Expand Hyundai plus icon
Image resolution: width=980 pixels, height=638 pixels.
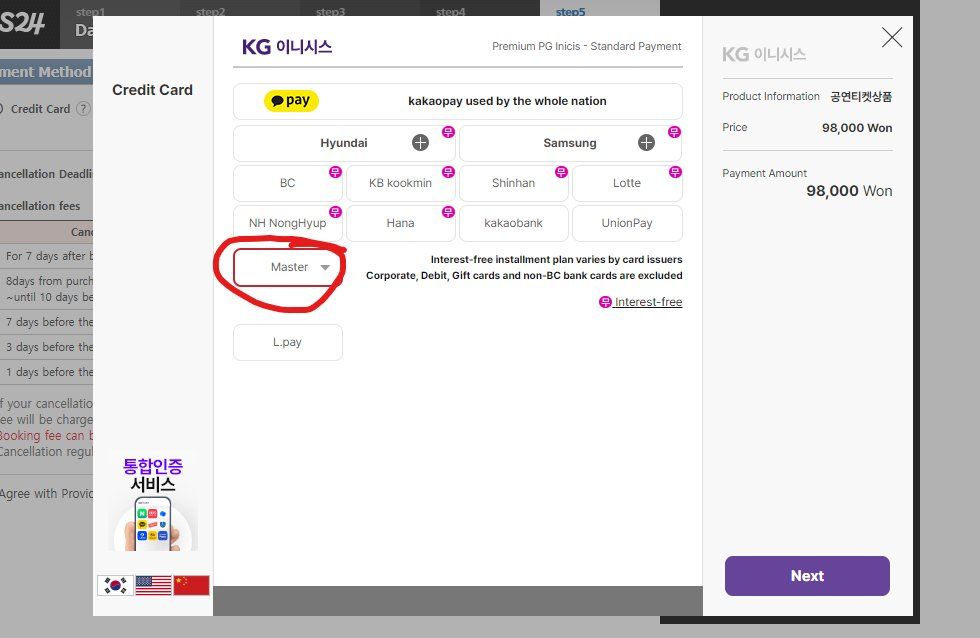click(421, 143)
